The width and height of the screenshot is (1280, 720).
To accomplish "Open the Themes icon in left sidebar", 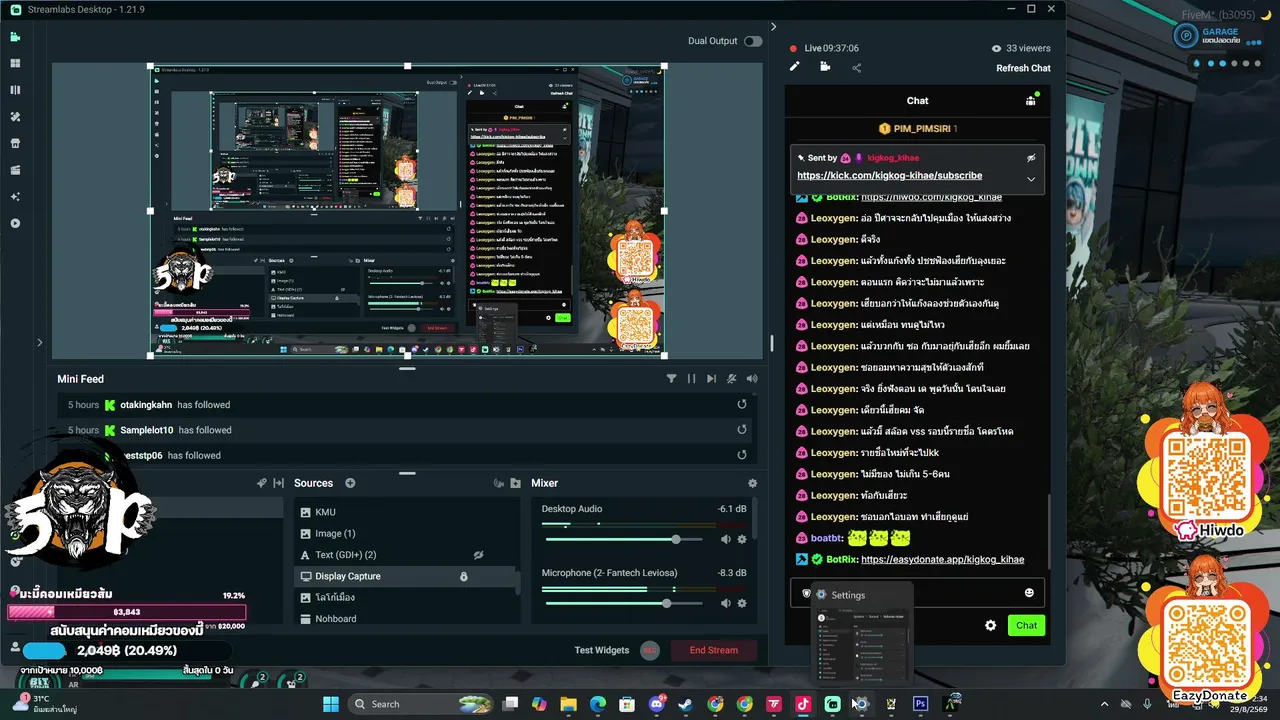I will coord(15,116).
